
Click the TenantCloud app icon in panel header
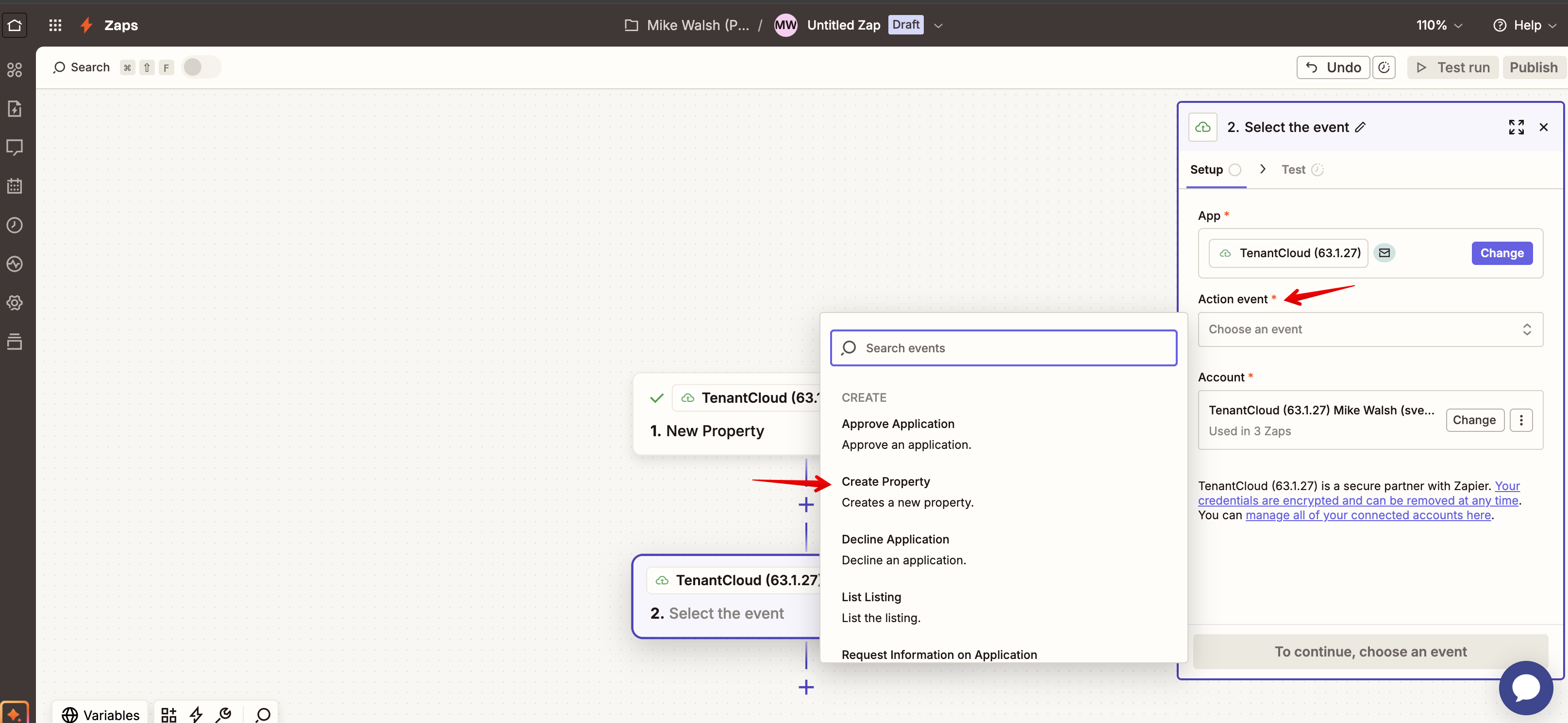click(x=1202, y=127)
